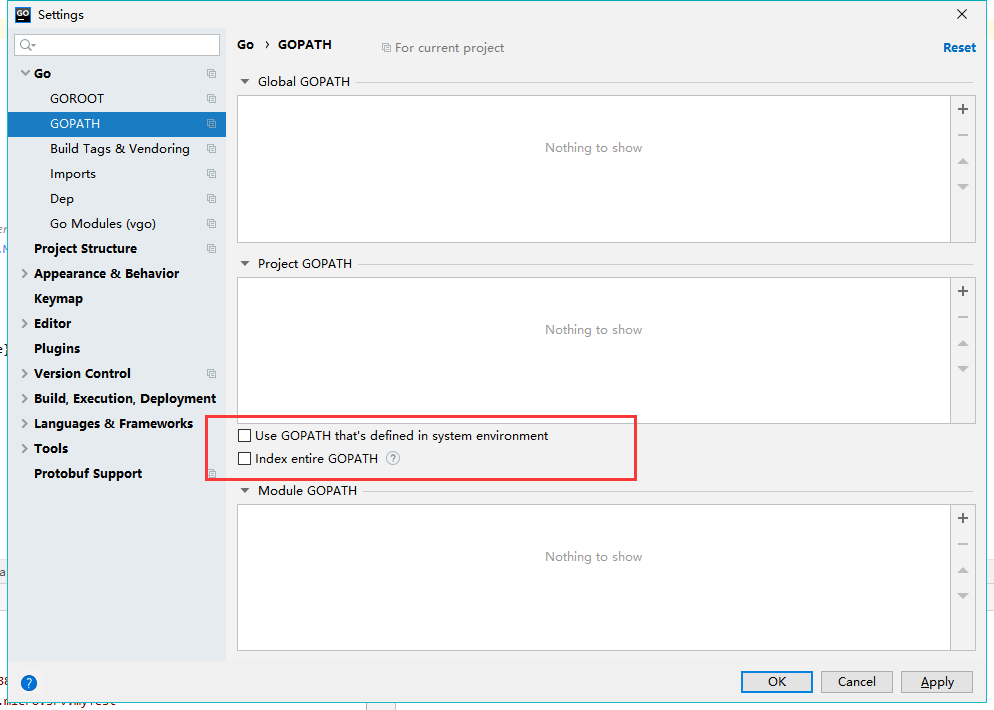Image resolution: width=994 pixels, height=710 pixels.
Task: Move Project GOPATH entry down
Action: pos(962,368)
